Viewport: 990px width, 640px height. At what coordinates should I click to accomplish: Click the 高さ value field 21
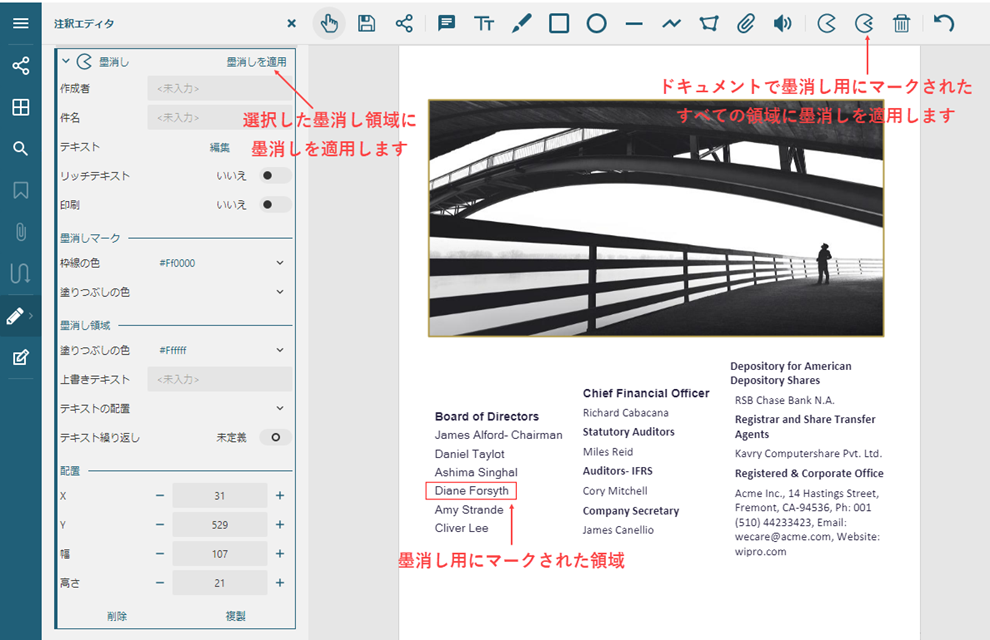click(220, 583)
